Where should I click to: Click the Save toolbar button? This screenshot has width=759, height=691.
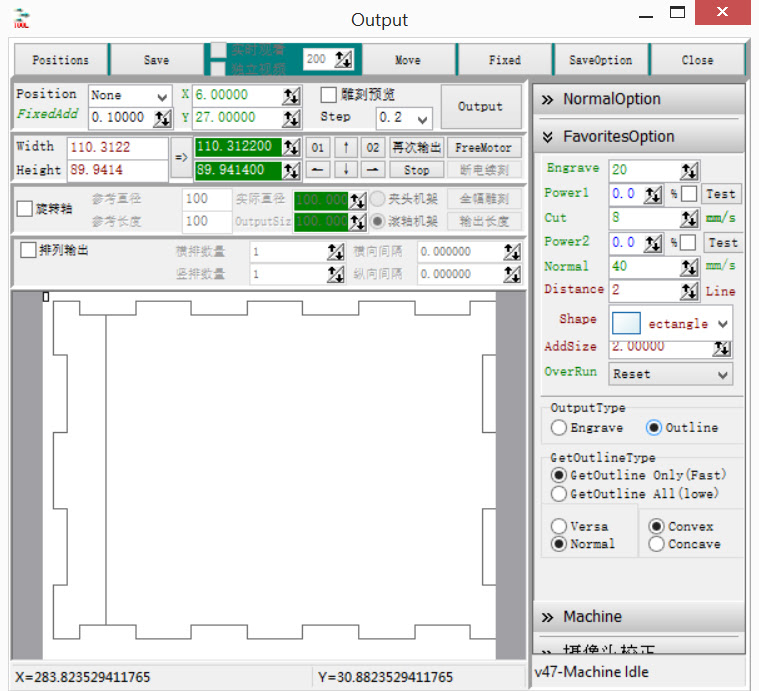[156, 60]
